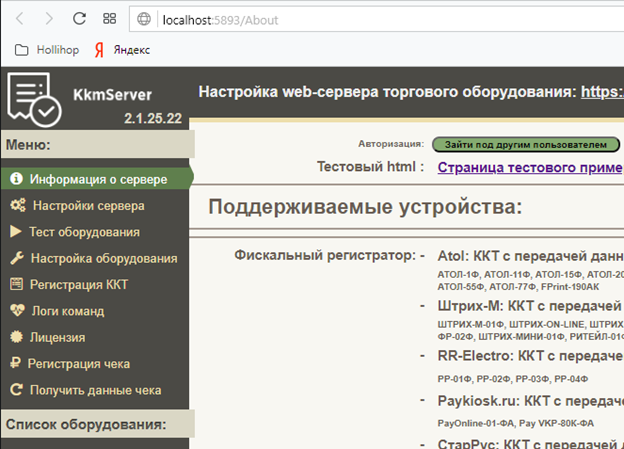
Task: Click the globe site info icon
Action: [144, 19]
